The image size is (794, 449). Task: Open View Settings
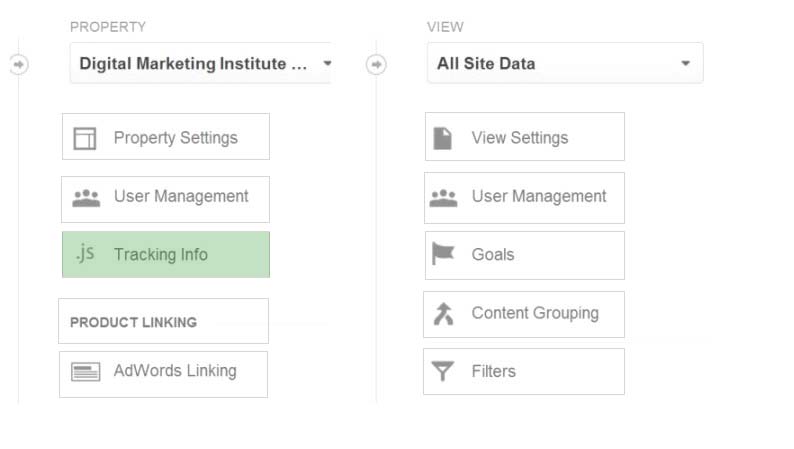point(525,137)
